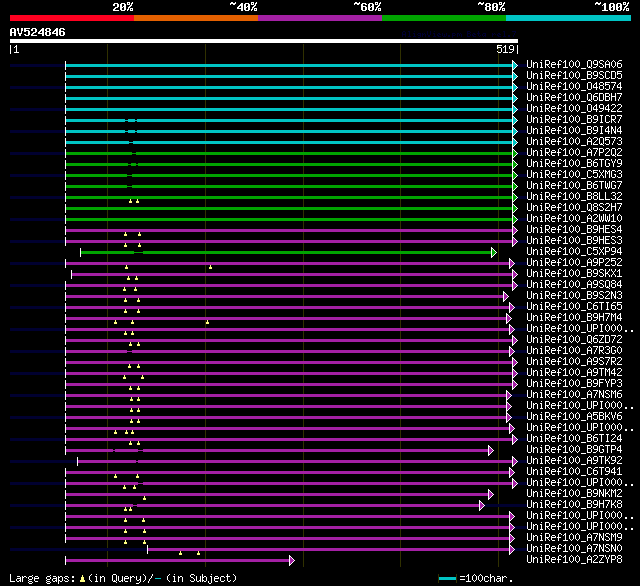This screenshot has width=640, height=586.
Task: Open hit UniRef100_O48574
Action: pos(574,87)
